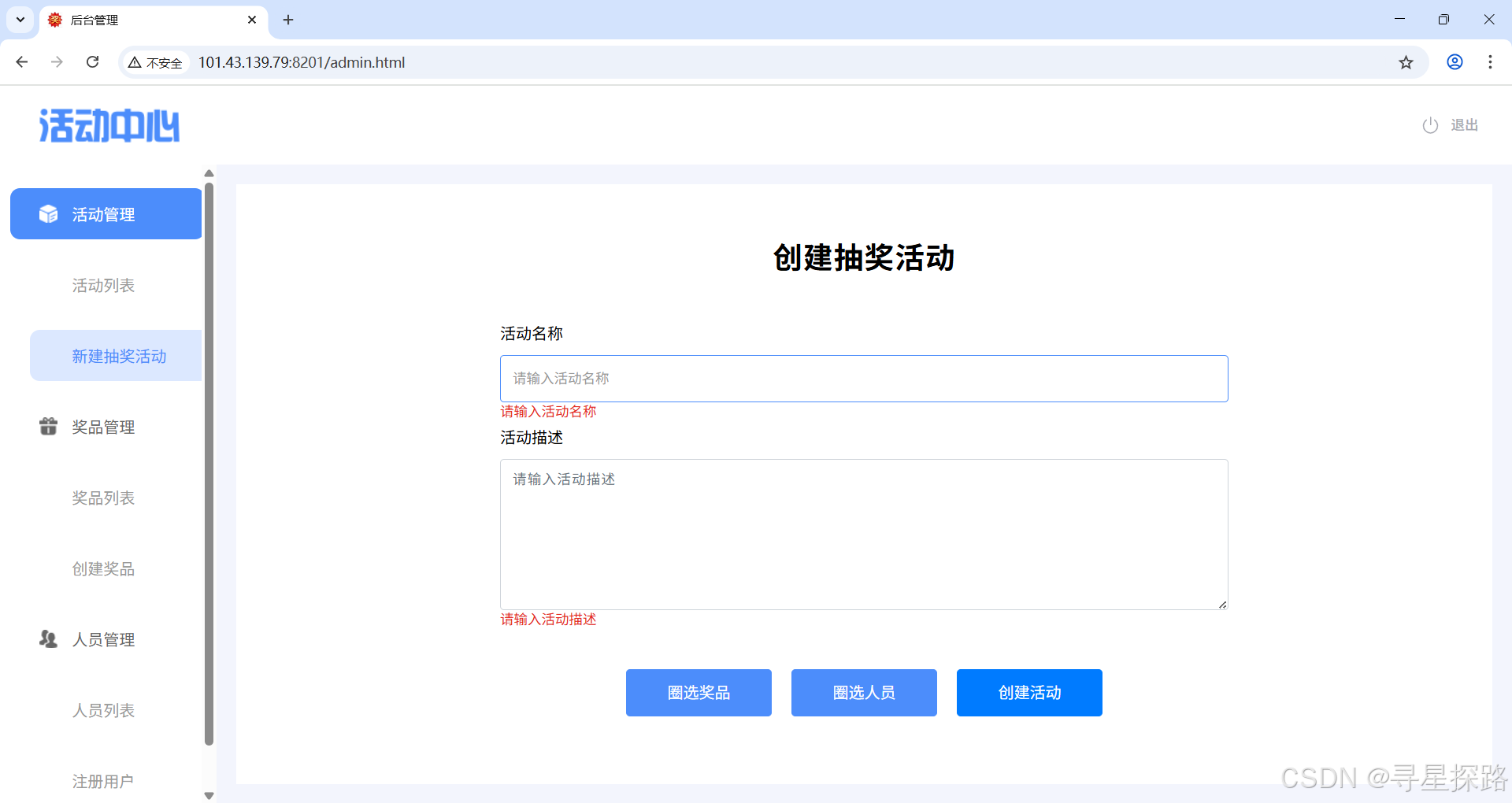1512x803 pixels.
Task: Click the 活动名称 field label
Action: click(532, 334)
